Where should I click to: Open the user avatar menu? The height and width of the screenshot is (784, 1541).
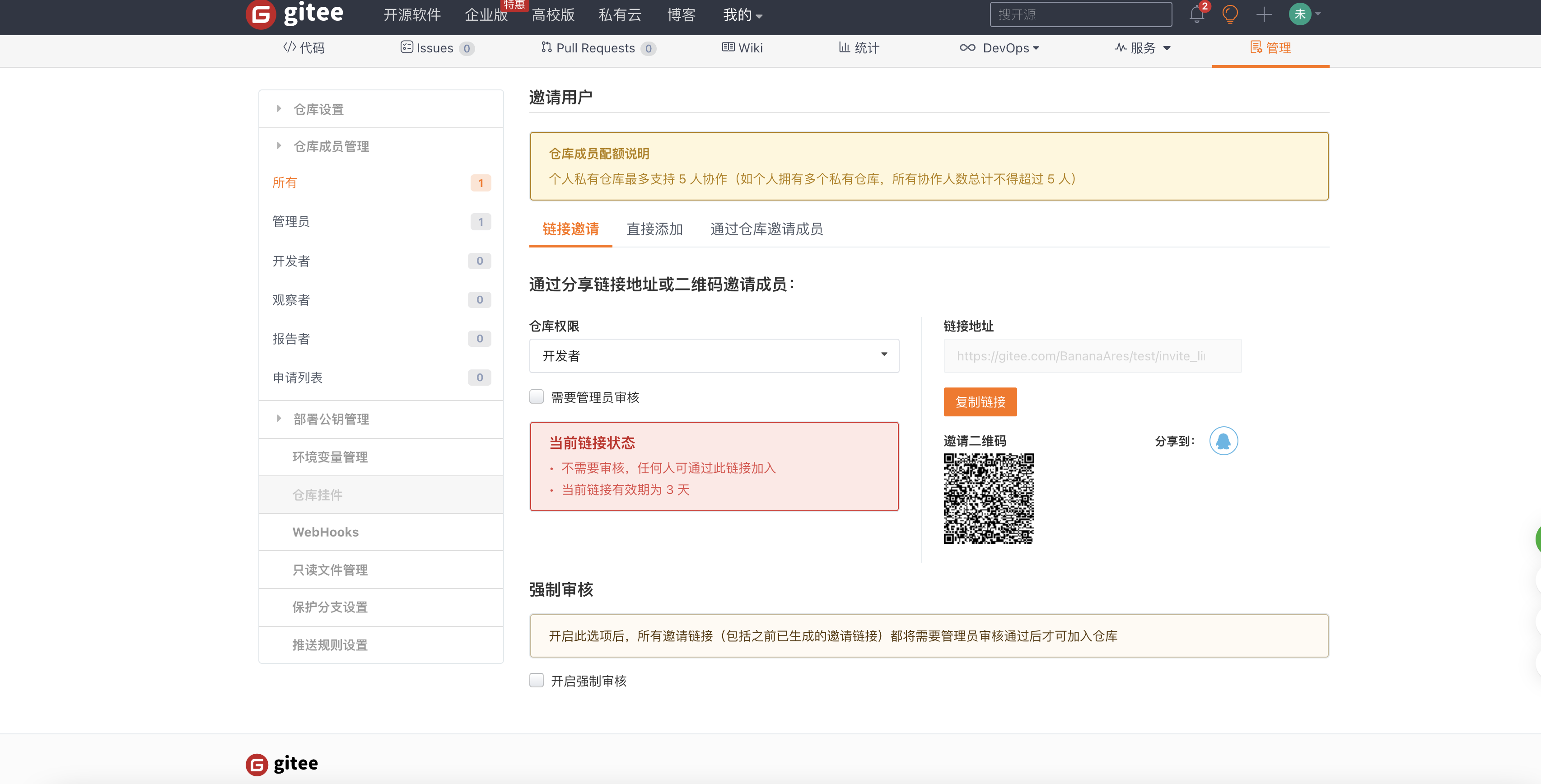(1300, 14)
